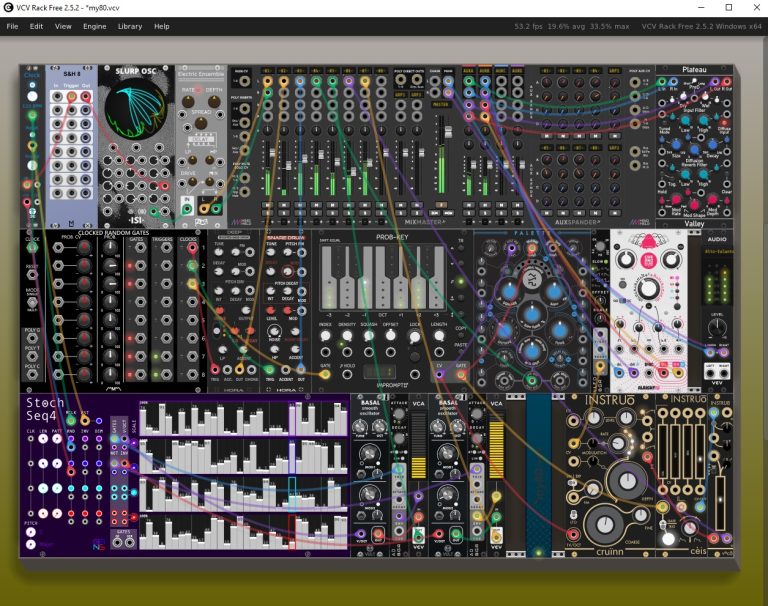Click Prob-Key INDEX knob
The image size is (768, 606).
pyautogui.click(x=325, y=336)
